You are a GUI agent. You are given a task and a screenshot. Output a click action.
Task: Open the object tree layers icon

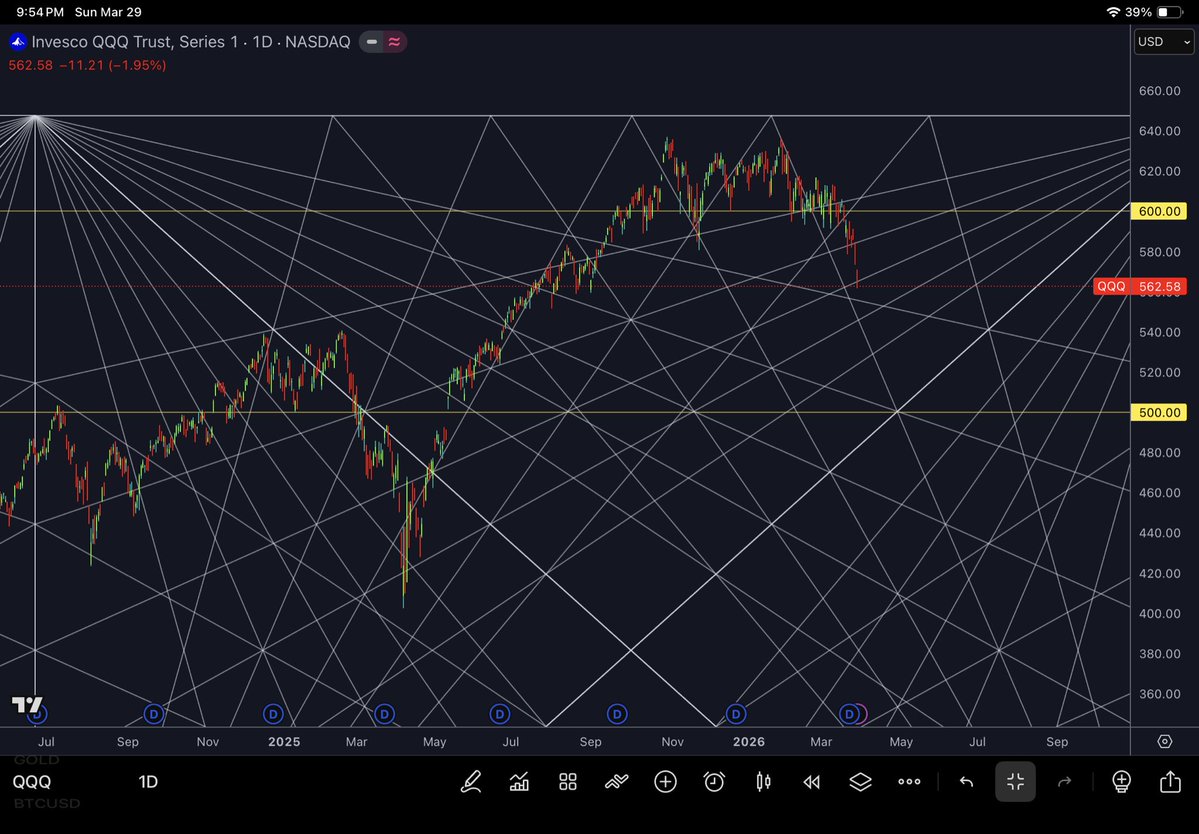coord(861,782)
